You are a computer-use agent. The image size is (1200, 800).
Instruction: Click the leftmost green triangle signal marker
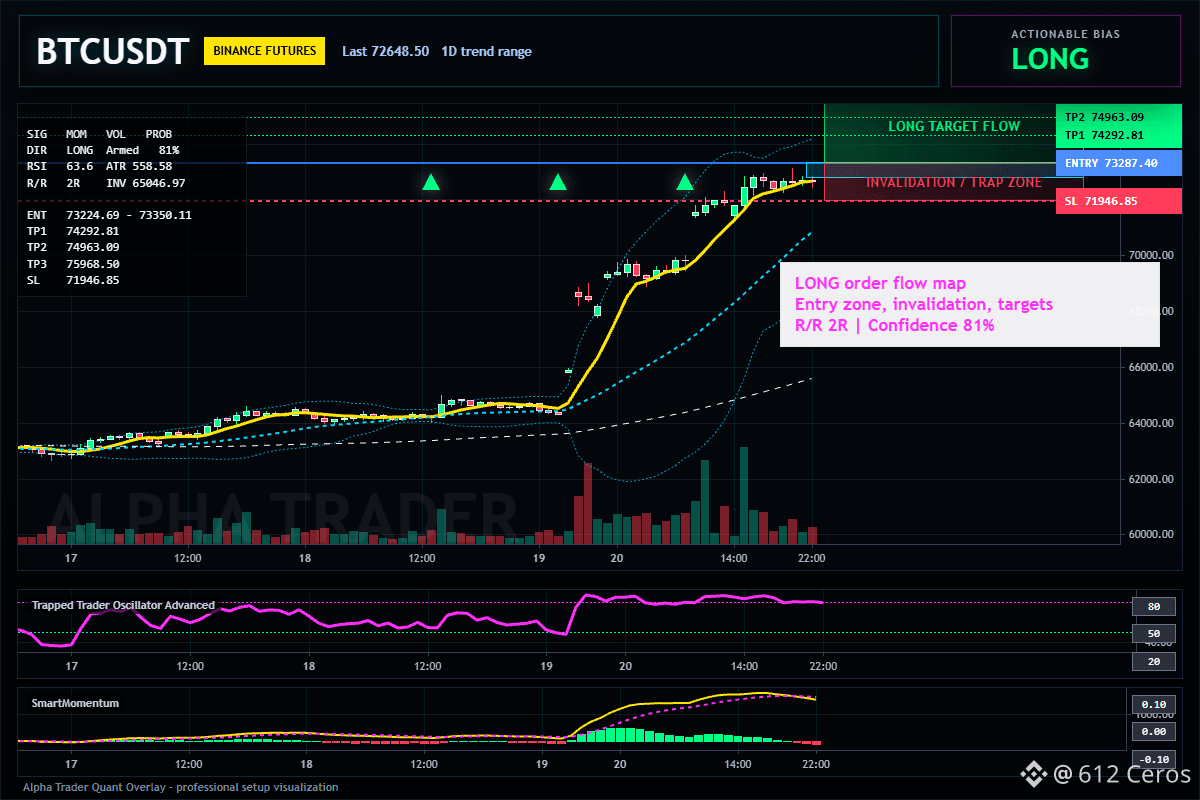click(431, 182)
